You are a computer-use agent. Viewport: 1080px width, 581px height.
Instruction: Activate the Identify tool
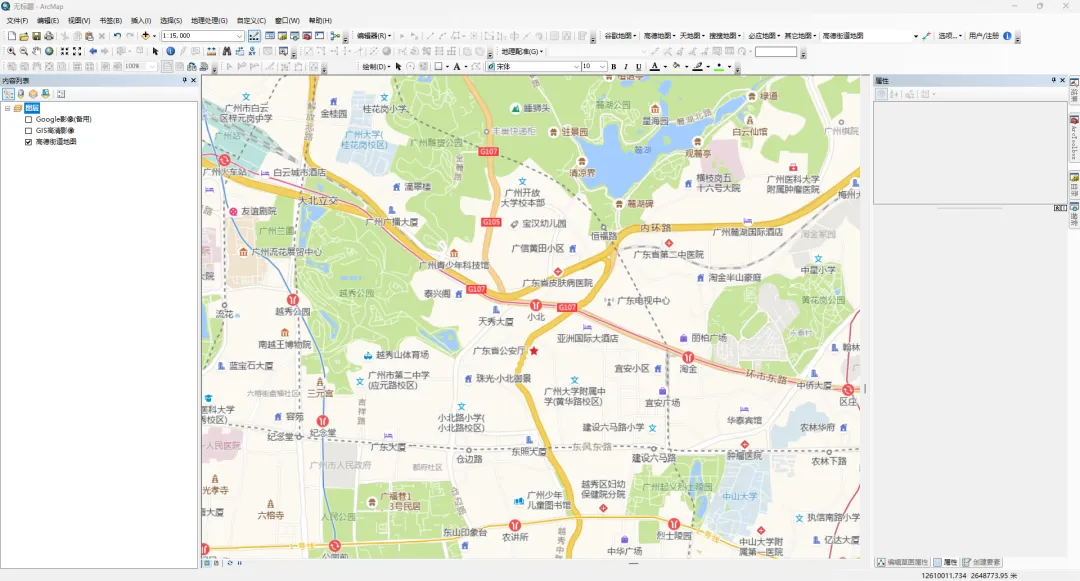(x=170, y=51)
